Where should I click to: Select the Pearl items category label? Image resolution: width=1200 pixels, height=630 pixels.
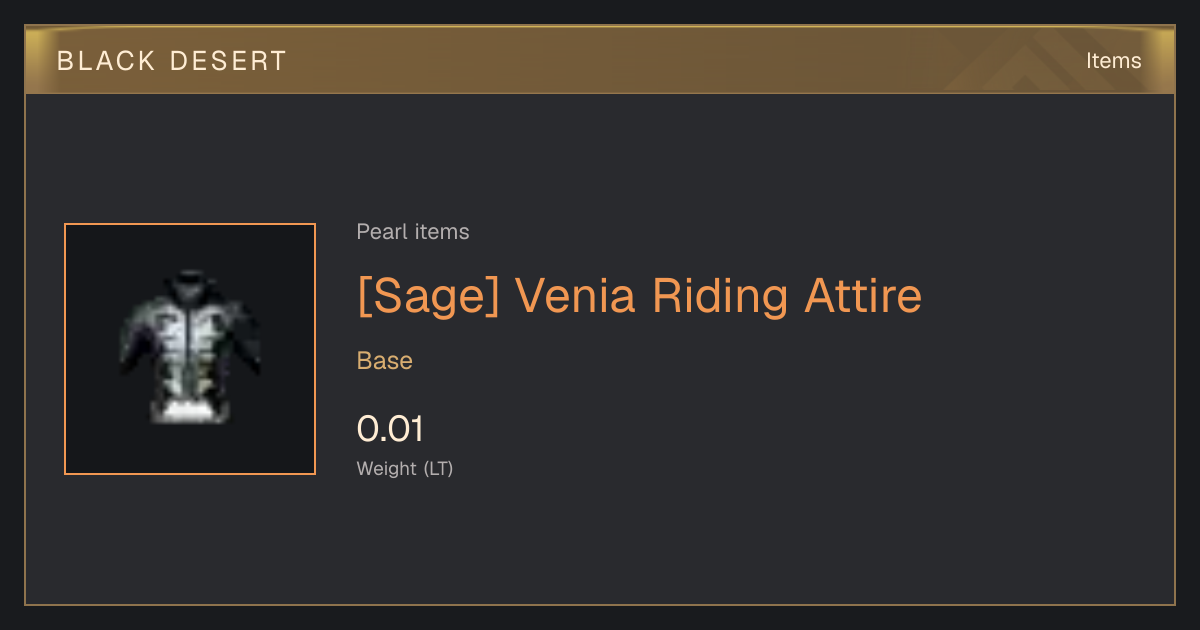pyautogui.click(x=413, y=232)
